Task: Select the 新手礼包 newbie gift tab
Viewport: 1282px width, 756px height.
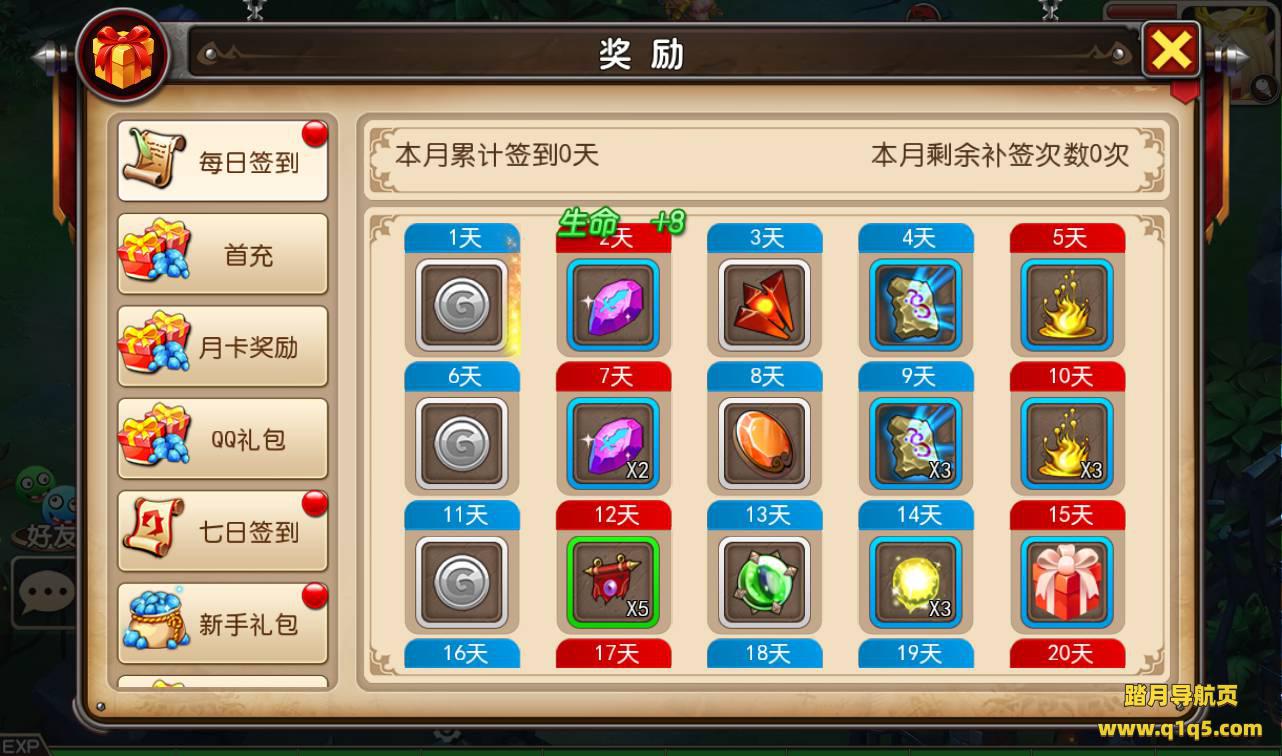Action: pos(223,624)
